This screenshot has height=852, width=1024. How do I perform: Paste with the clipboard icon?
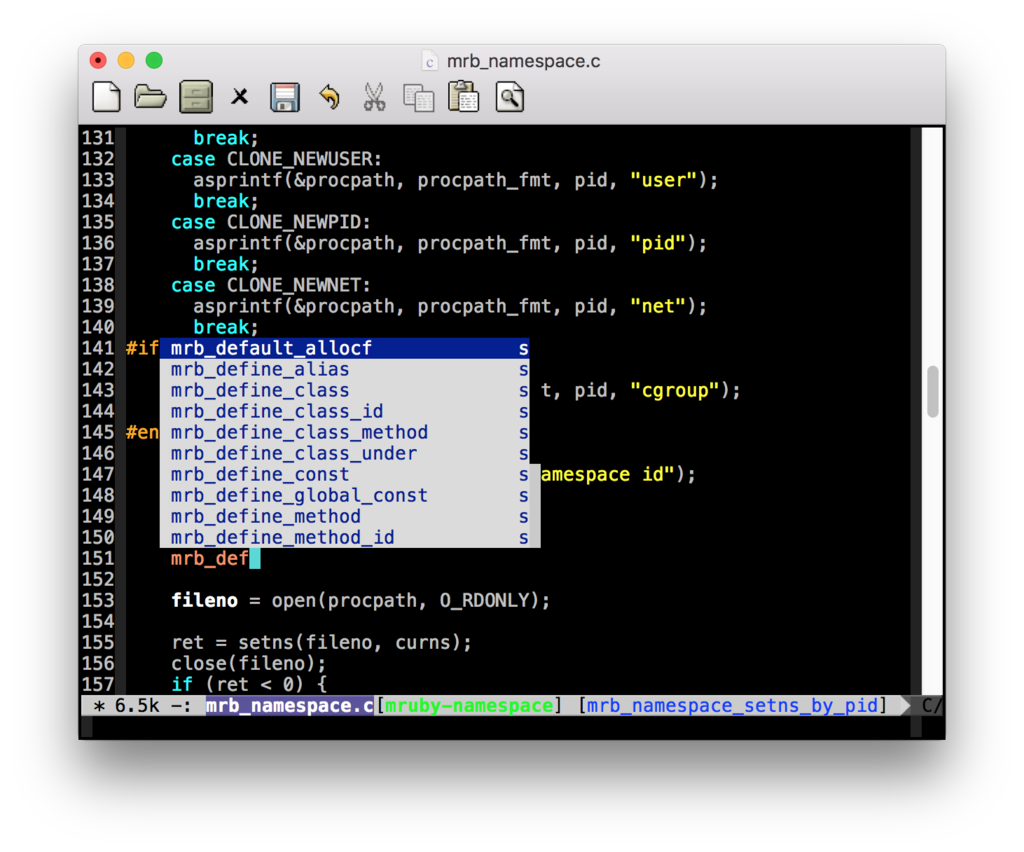(x=463, y=97)
